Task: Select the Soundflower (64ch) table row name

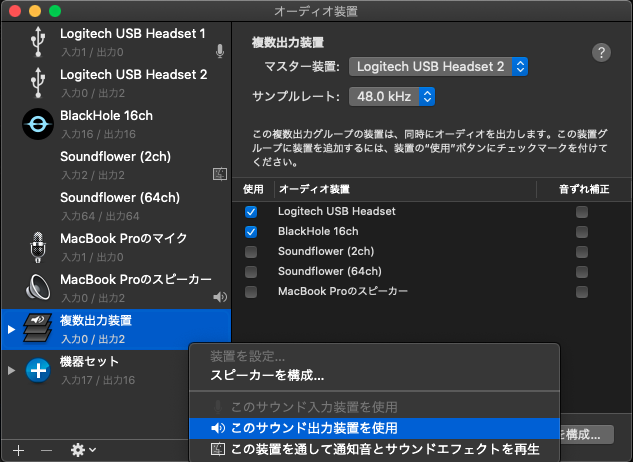Action: click(x=330, y=271)
